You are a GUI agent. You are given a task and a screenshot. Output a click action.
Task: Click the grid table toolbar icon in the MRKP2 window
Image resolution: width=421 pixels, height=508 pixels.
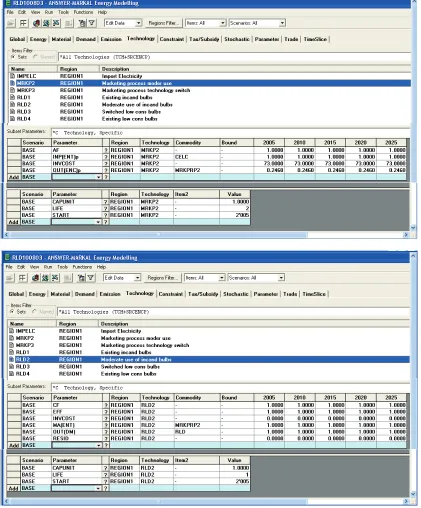tap(23, 23)
